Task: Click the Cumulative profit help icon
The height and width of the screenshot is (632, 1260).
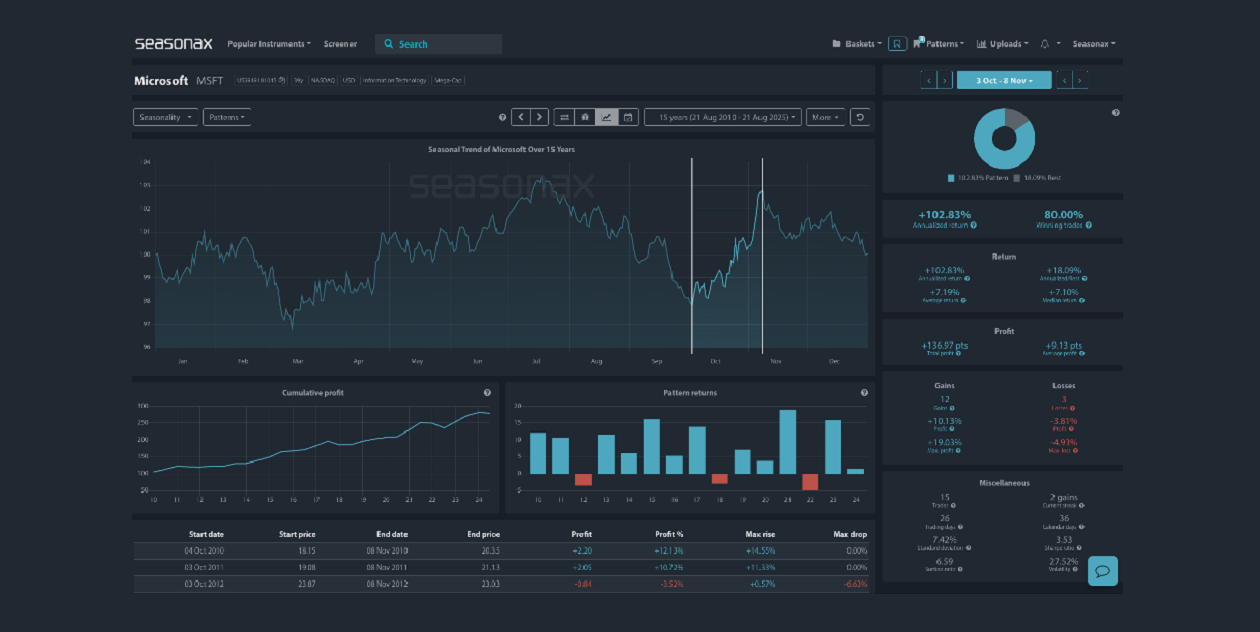Action: pyautogui.click(x=487, y=393)
